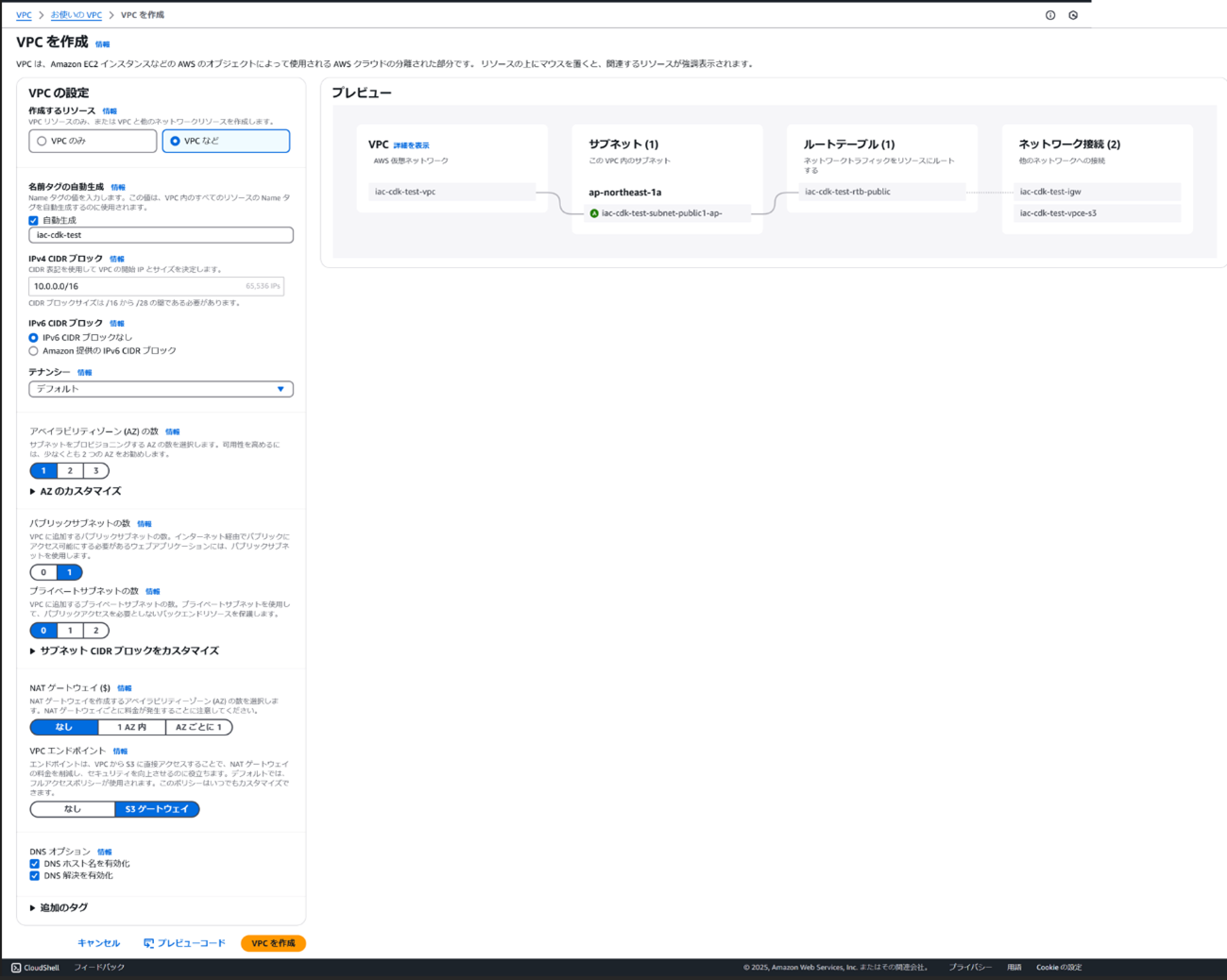Set public subnets count to 1
The height and width of the screenshot is (980, 1227).
[x=69, y=572]
